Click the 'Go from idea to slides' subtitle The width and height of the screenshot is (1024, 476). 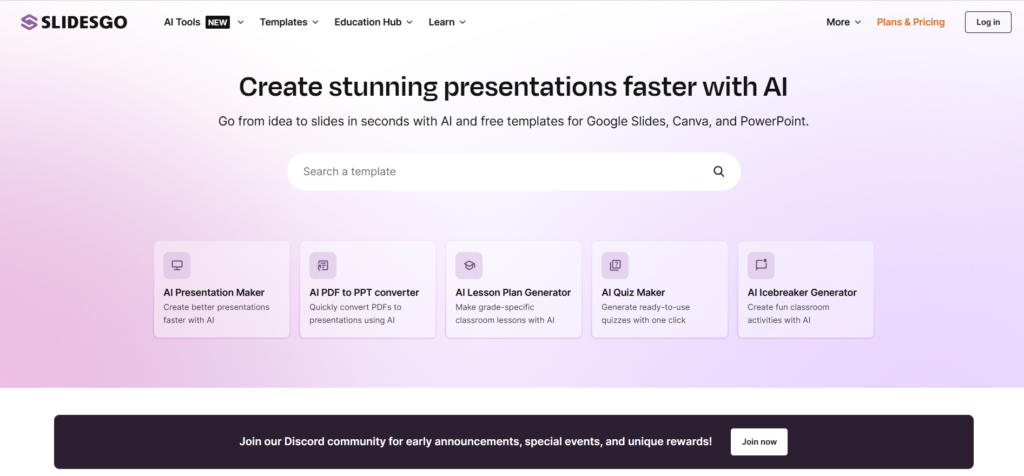point(513,121)
